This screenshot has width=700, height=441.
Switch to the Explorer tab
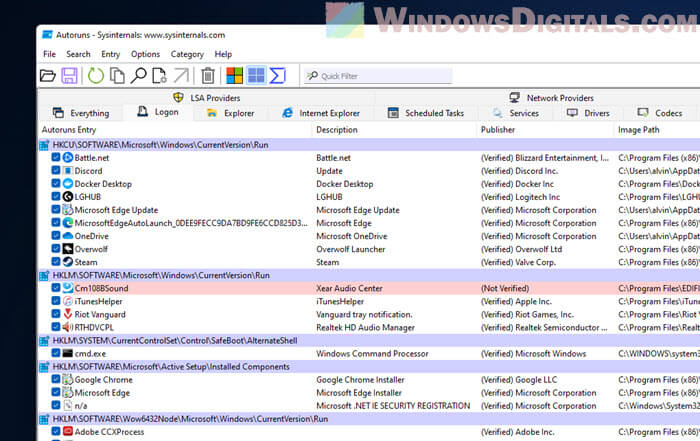tap(231, 113)
